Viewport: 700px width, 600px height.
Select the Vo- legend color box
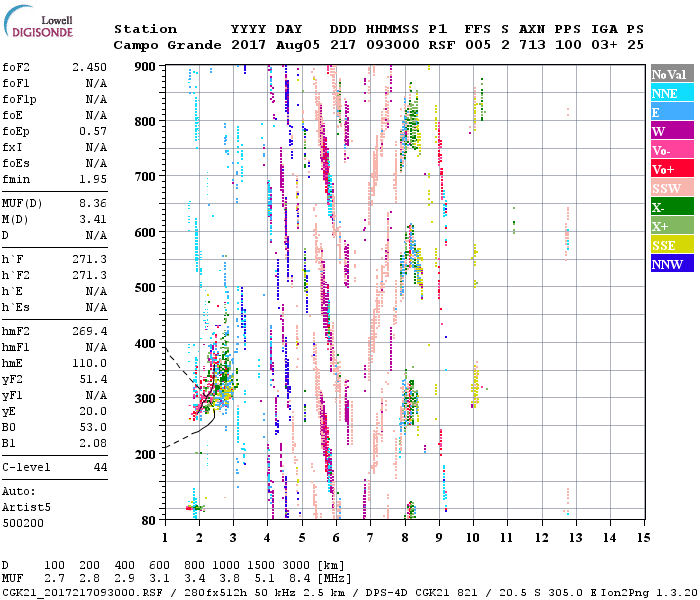click(671, 151)
